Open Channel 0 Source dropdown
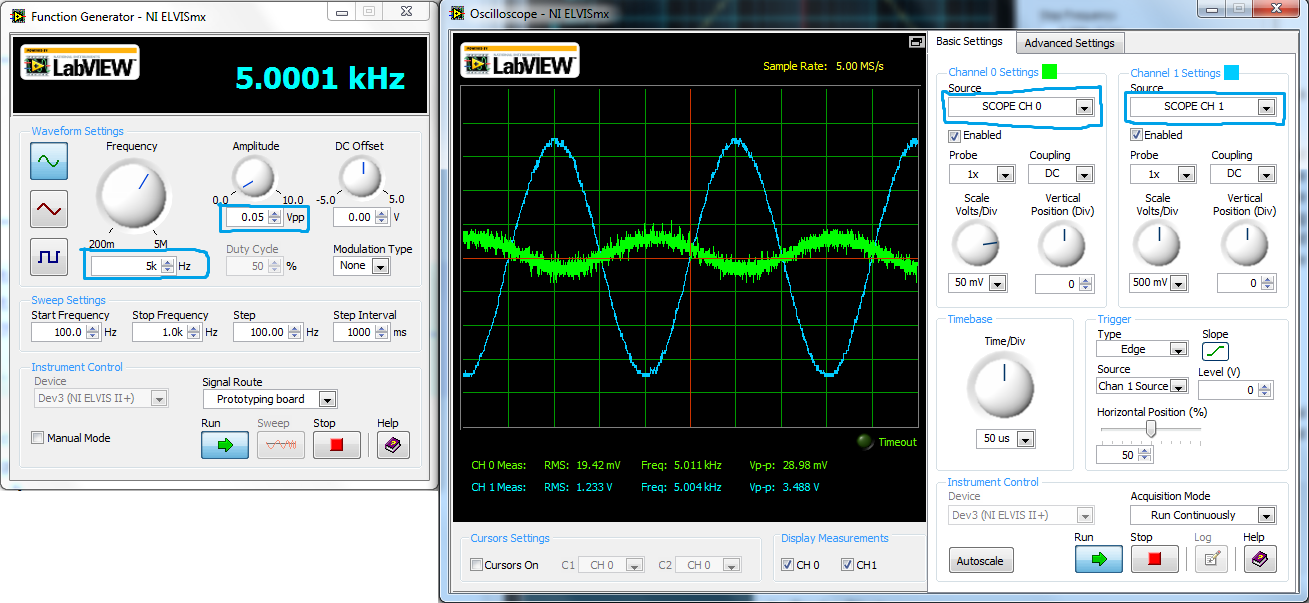 point(1084,107)
